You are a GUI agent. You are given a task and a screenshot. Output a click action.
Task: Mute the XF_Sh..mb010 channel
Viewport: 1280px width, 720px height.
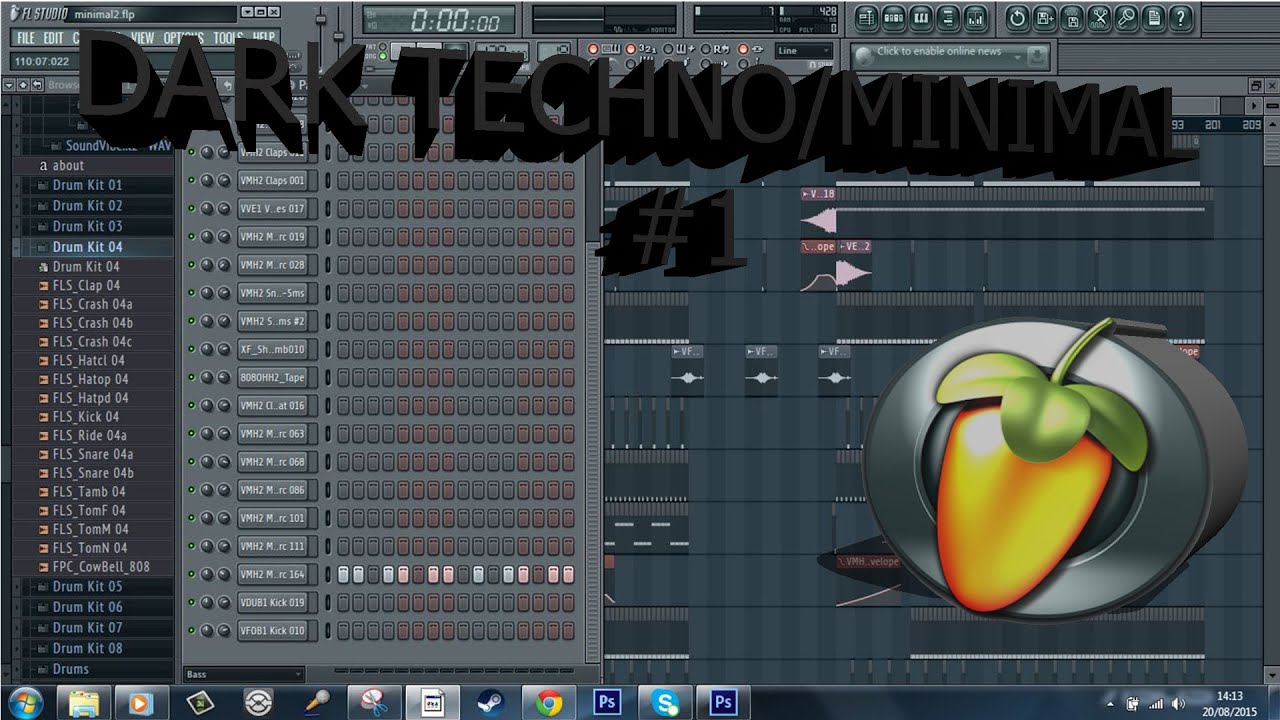coord(191,350)
